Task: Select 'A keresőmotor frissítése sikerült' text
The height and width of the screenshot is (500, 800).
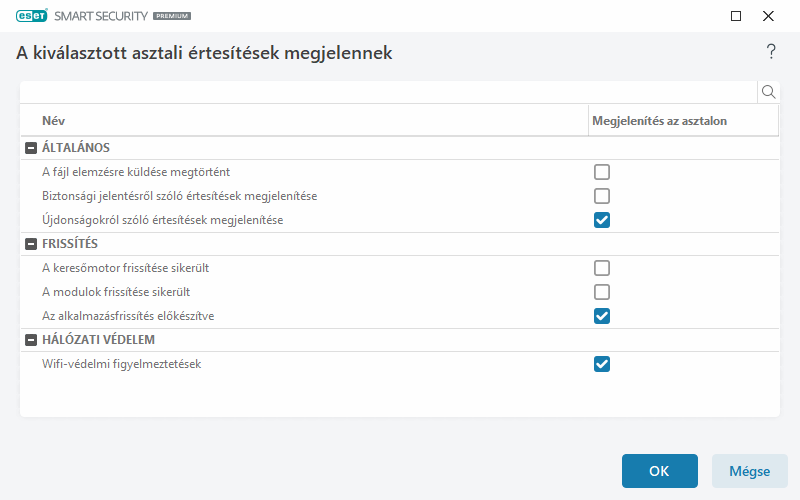Action: click(126, 268)
